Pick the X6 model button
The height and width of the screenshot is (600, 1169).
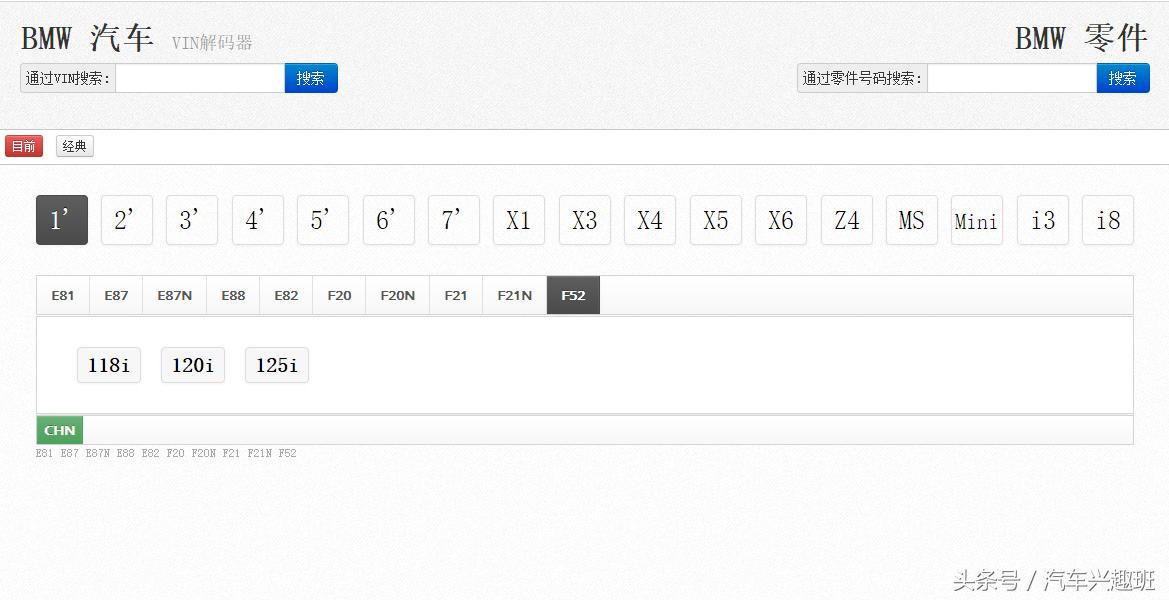click(x=781, y=220)
